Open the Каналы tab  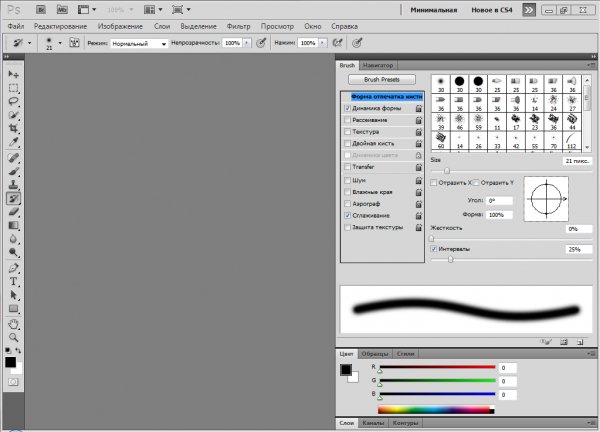click(x=373, y=423)
